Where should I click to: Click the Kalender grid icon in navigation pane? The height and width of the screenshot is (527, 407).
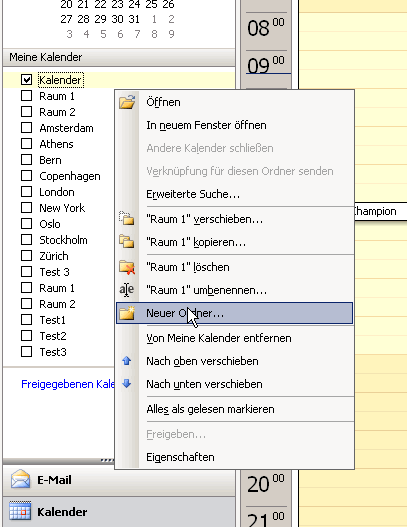click(x=20, y=511)
